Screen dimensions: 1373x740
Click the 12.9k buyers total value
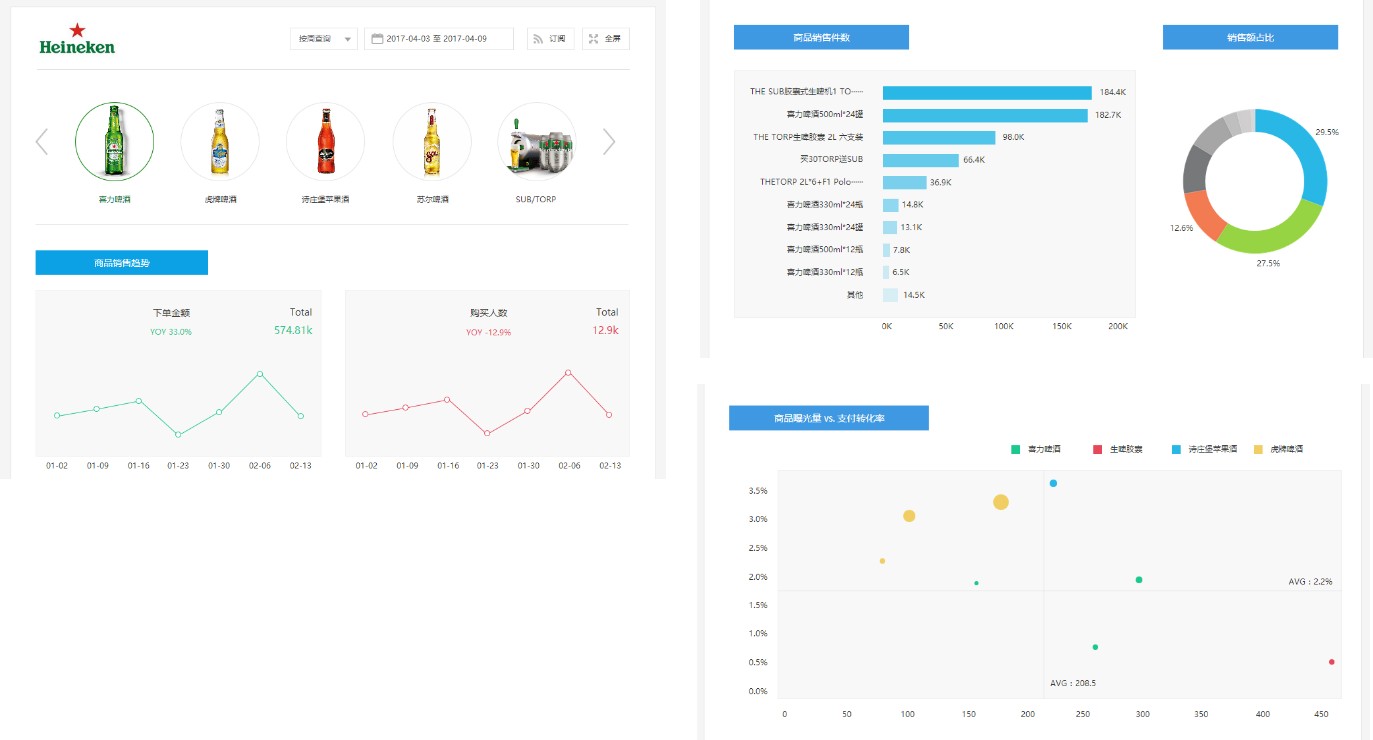coord(605,330)
